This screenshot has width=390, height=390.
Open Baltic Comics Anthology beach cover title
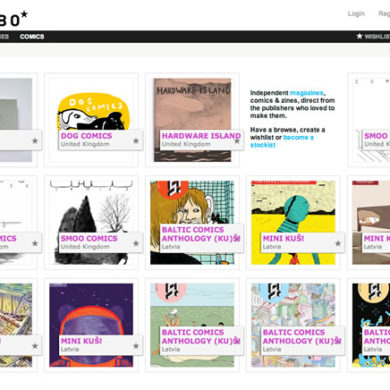(201, 337)
